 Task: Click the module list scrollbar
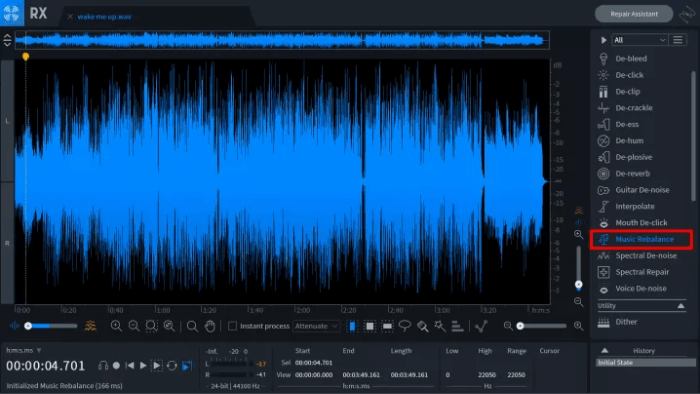click(x=693, y=136)
